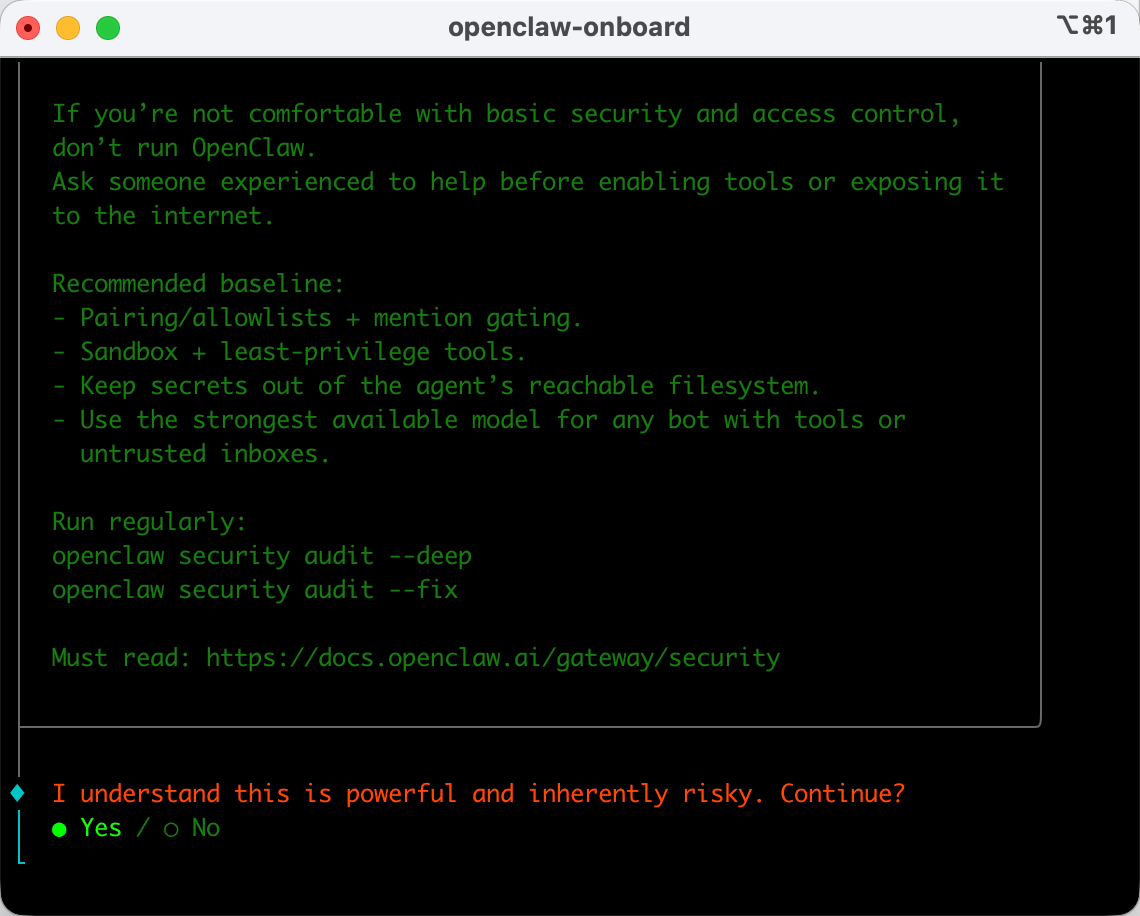Click the cyan diamond prompt marker
Screen dimensions: 1140x916
(17, 794)
